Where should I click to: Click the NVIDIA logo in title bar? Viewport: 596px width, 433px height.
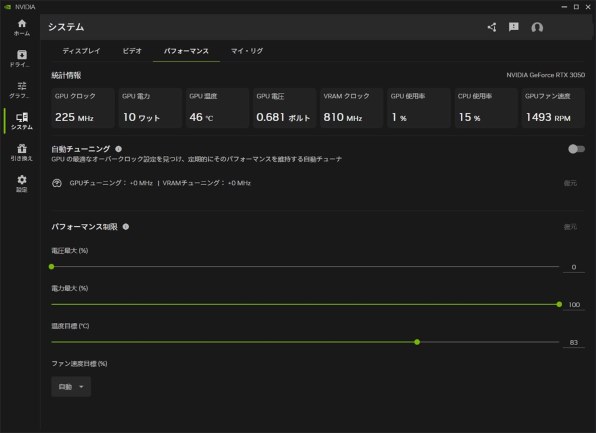click(7, 7)
